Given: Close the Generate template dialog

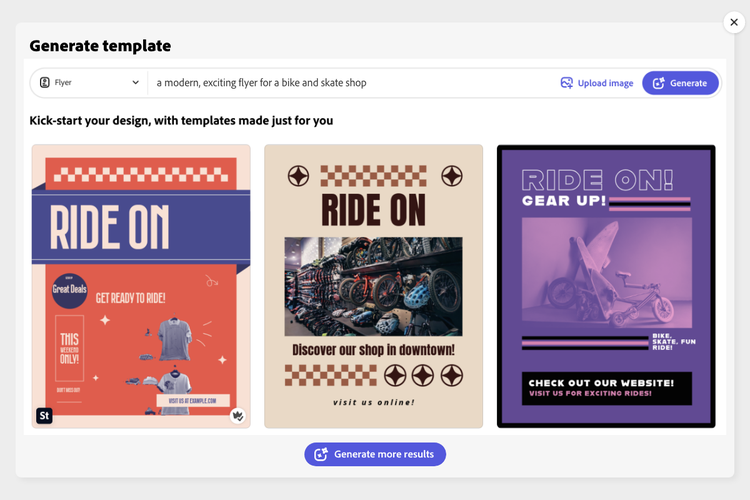Looking at the screenshot, I should point(734,22).
